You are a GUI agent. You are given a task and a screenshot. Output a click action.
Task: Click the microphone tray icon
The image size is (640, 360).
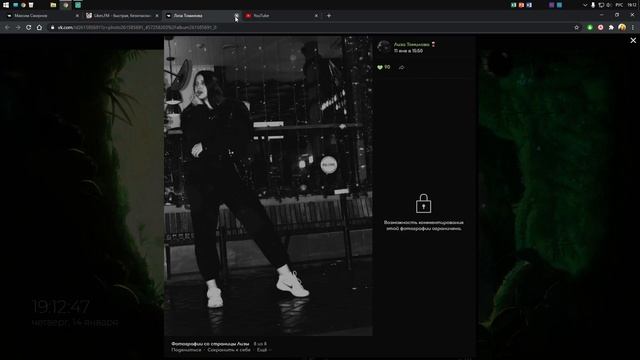coord(593,5)
